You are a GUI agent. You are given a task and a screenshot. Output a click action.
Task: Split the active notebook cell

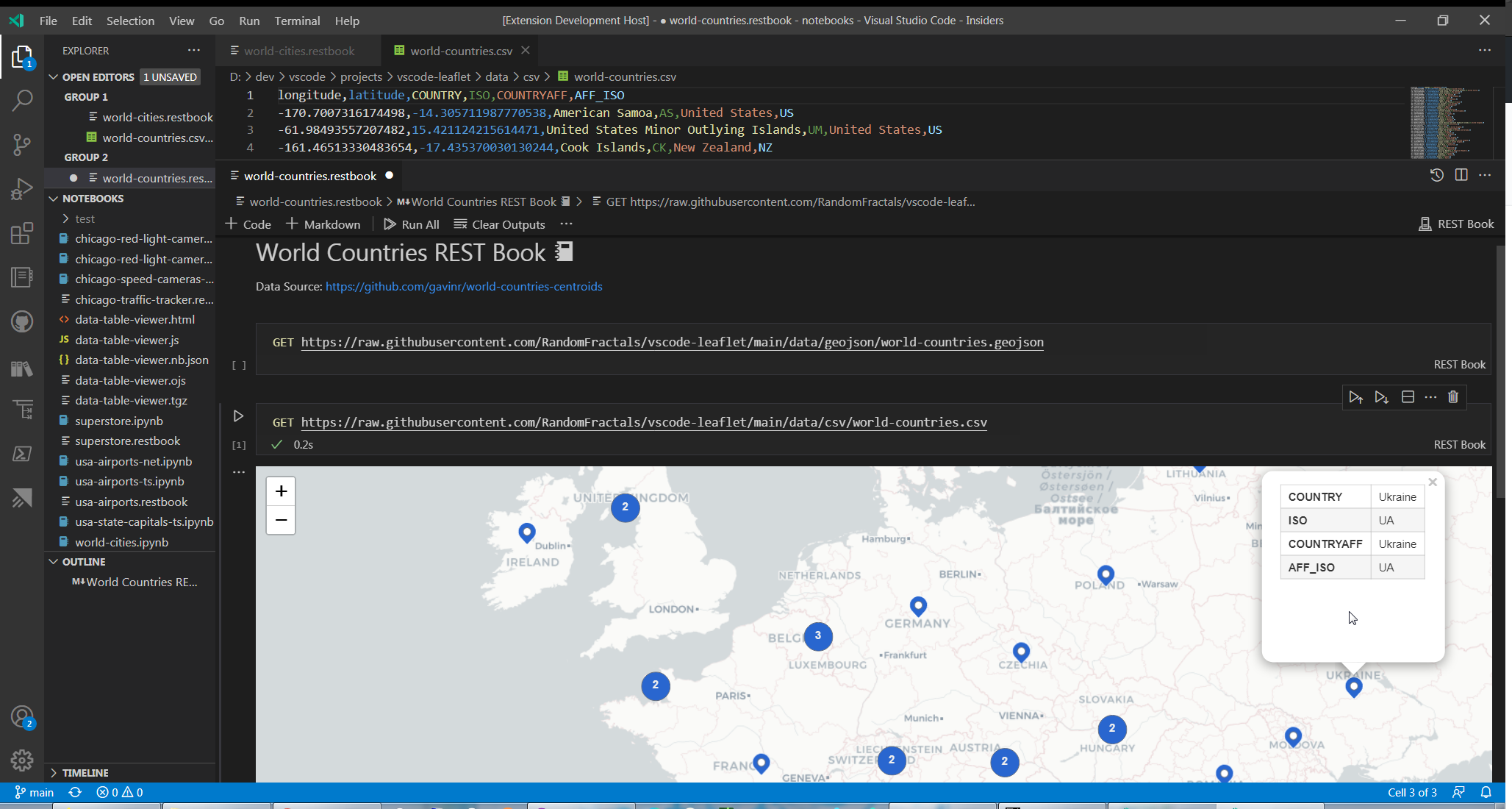click(x=1408, y=397)
